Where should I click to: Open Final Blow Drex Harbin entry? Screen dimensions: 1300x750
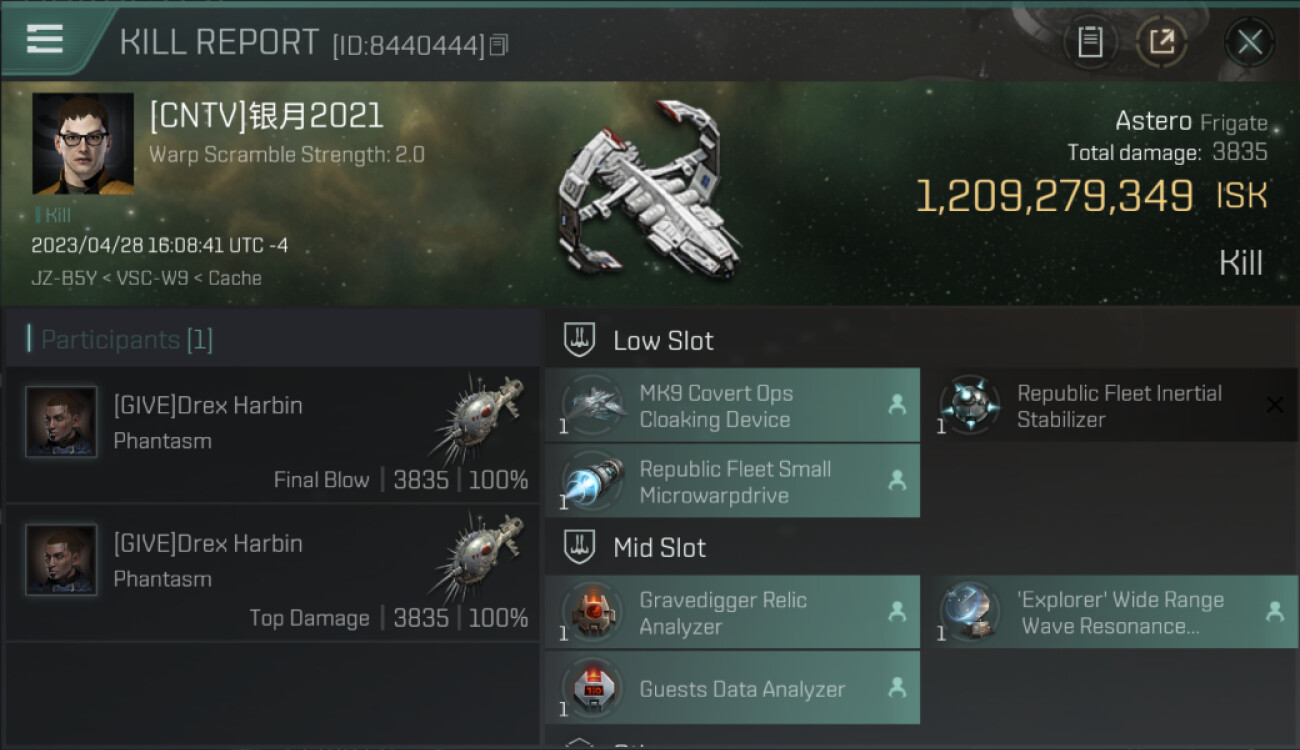272,434
